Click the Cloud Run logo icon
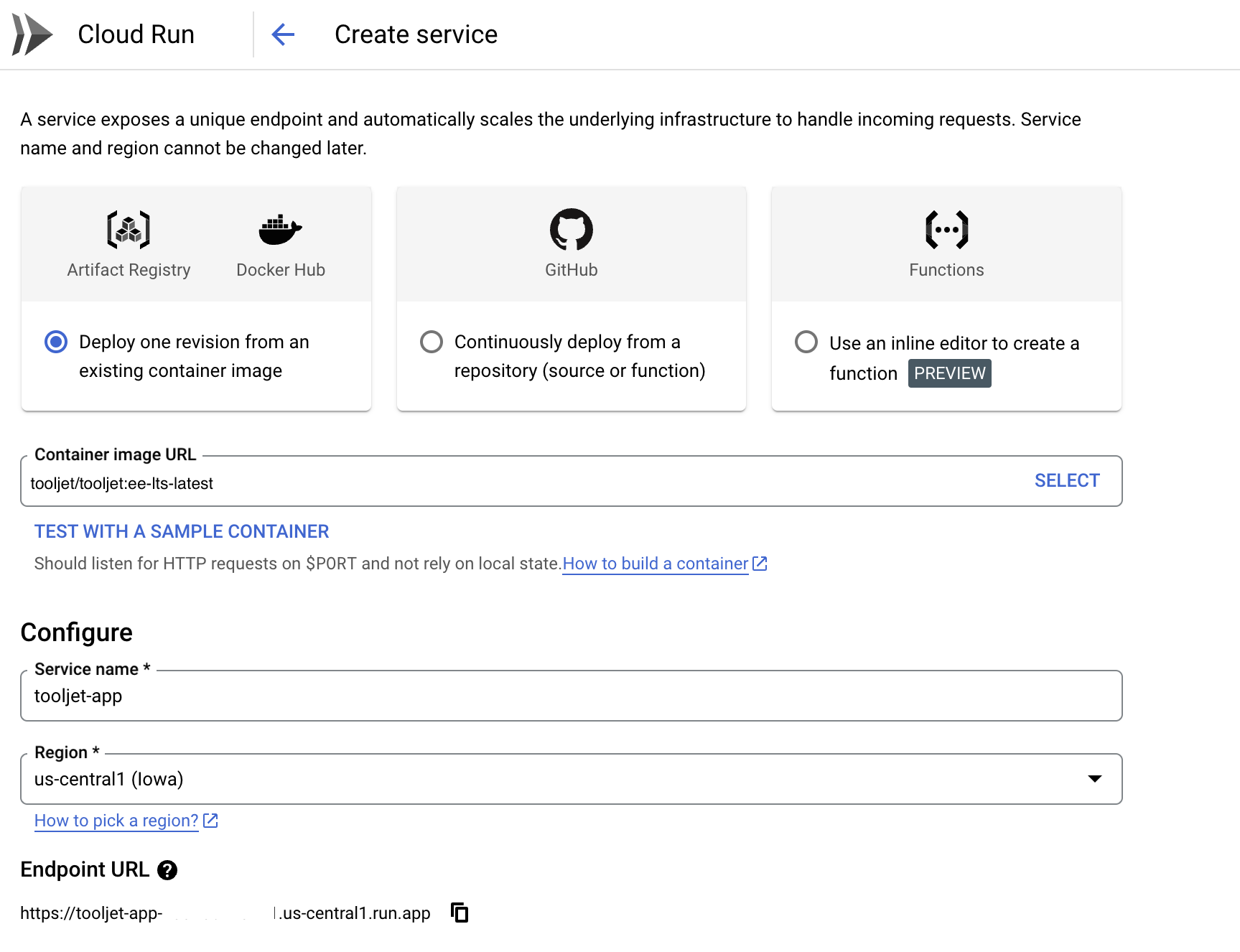Viewport: 1240px width, 952px height. (x=32, y=34)
